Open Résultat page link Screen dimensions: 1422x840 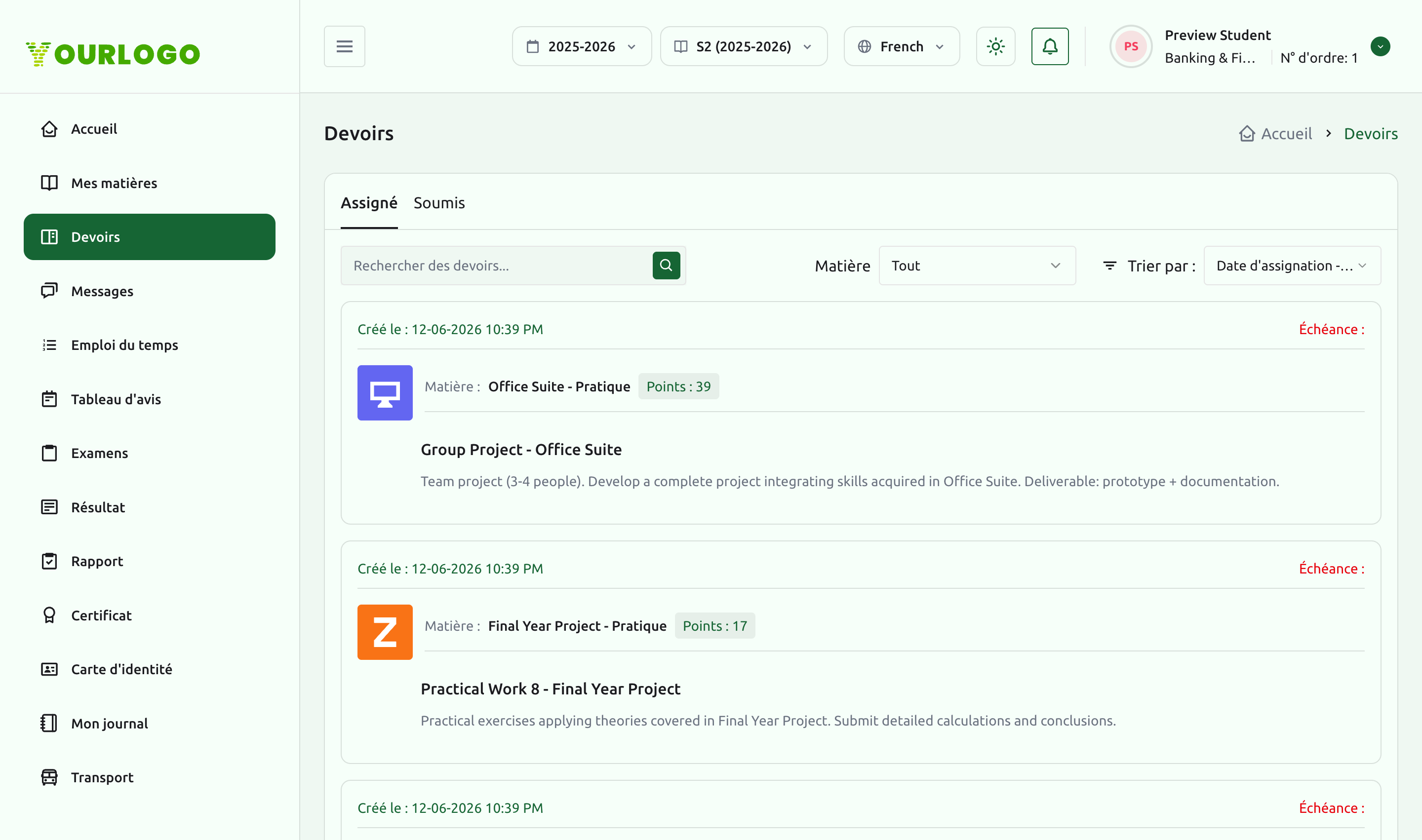(150, 507)
